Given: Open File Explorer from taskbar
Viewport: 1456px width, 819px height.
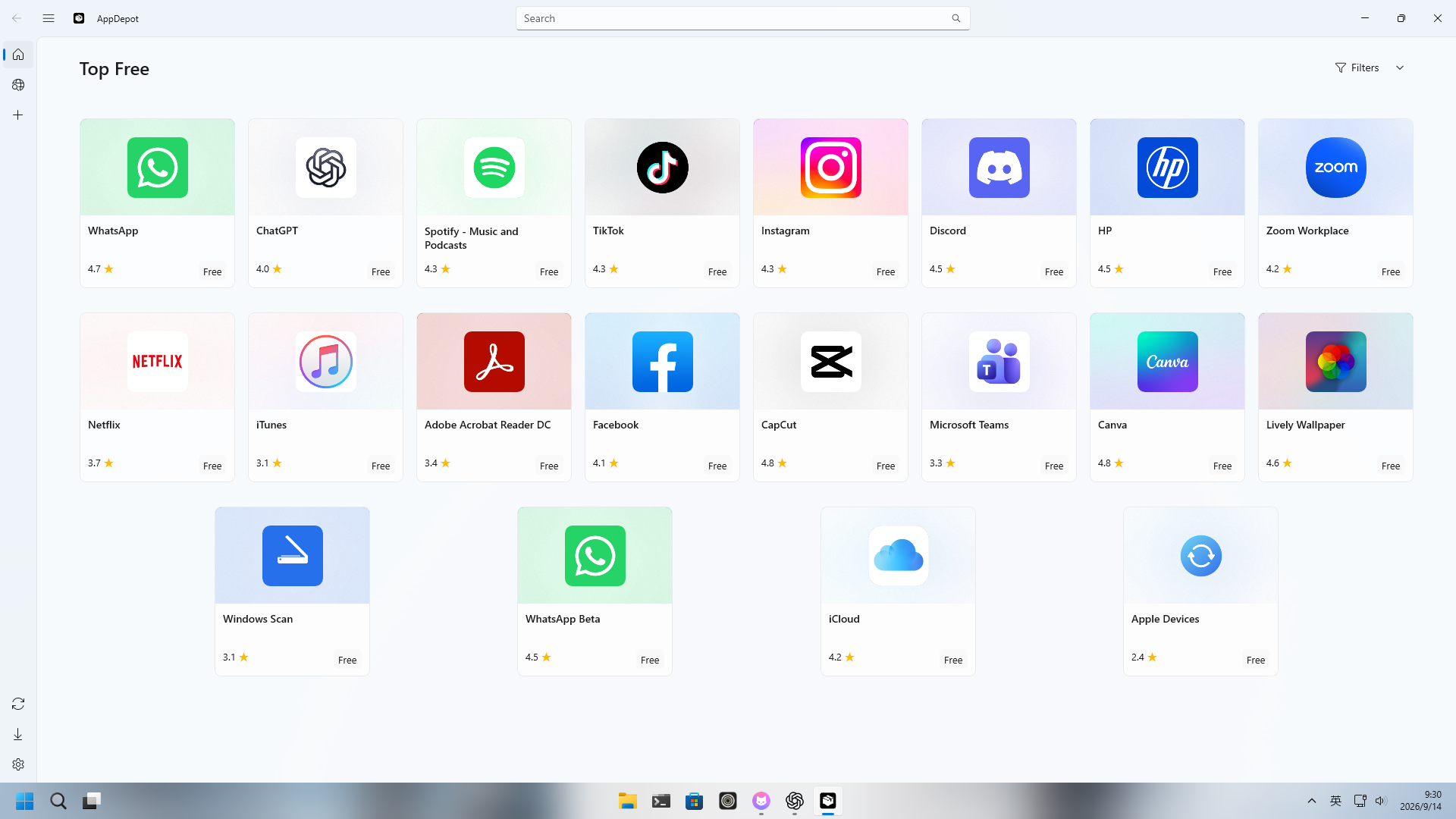Looking at the screenshot, I should click(x=628, y=801).
